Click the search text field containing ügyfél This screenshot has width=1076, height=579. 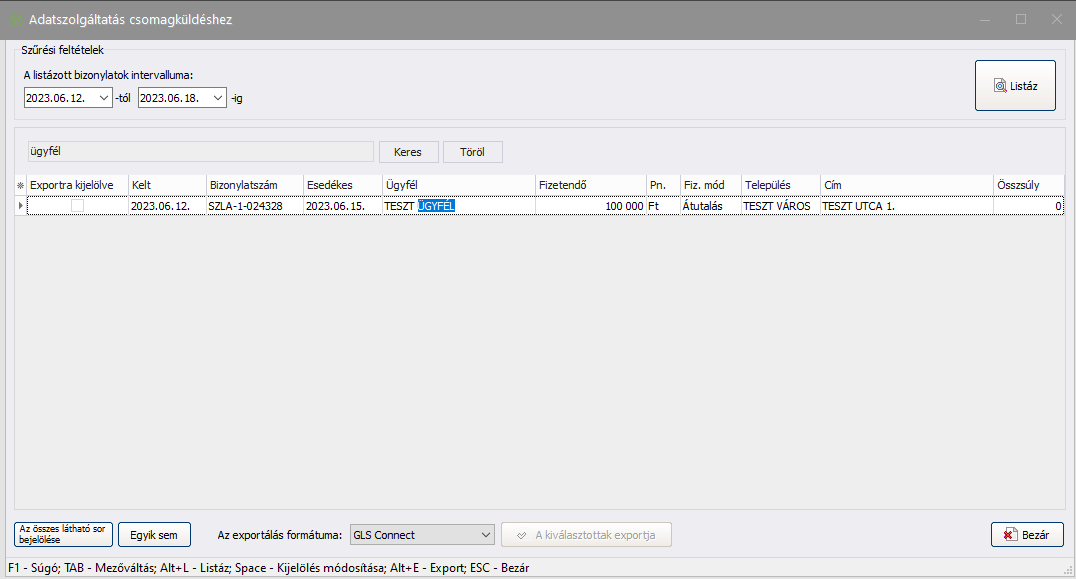click(x=200, y=152)
